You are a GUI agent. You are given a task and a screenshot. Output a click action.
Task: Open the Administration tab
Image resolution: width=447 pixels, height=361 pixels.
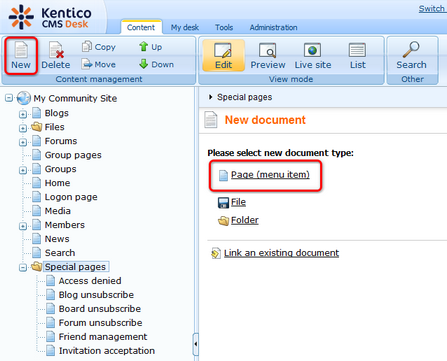click(273, 27)
